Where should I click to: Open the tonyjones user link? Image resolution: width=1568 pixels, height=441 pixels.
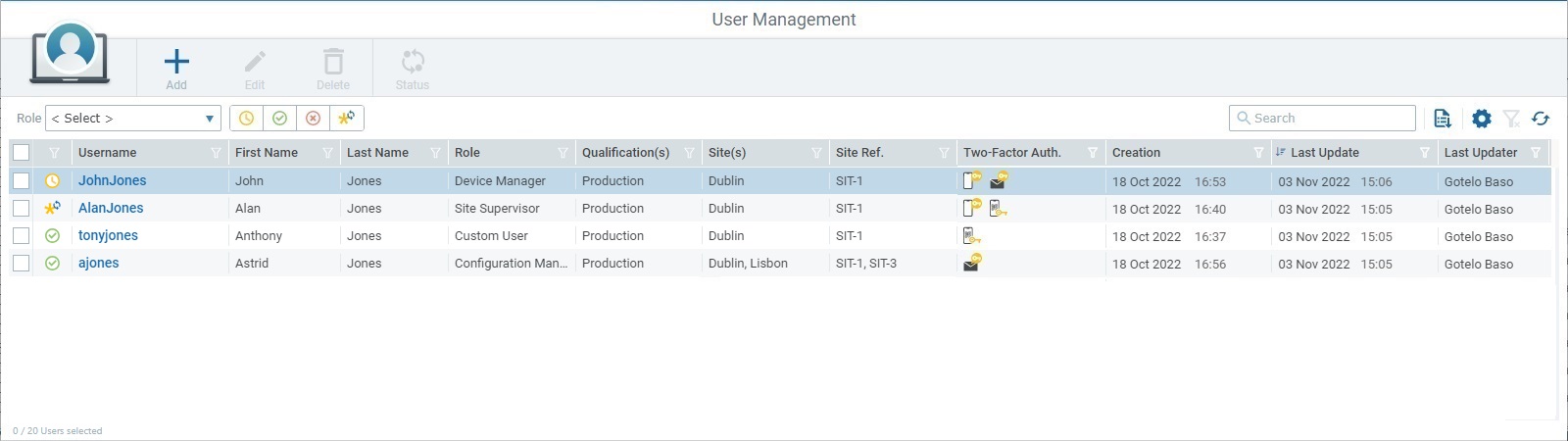[x=108, y=235]
